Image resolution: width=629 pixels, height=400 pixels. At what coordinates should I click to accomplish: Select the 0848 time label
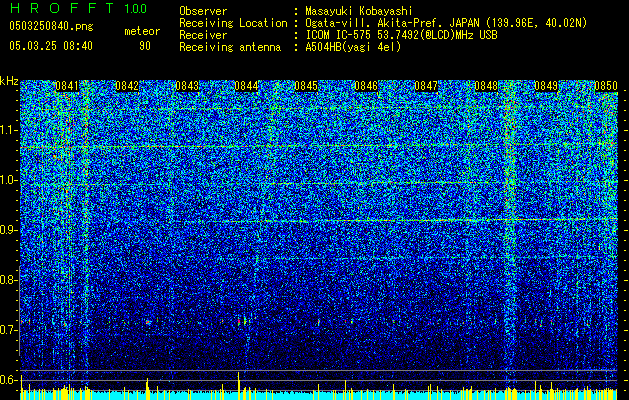tap(486, 86)
